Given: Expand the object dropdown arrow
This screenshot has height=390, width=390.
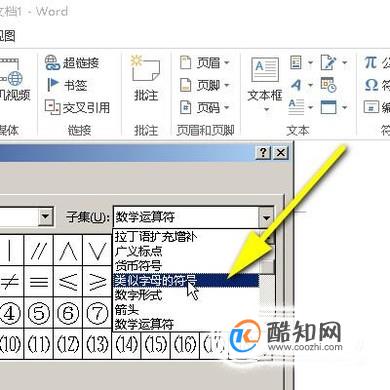Looking at the screenshot, I should coord(345,107).
